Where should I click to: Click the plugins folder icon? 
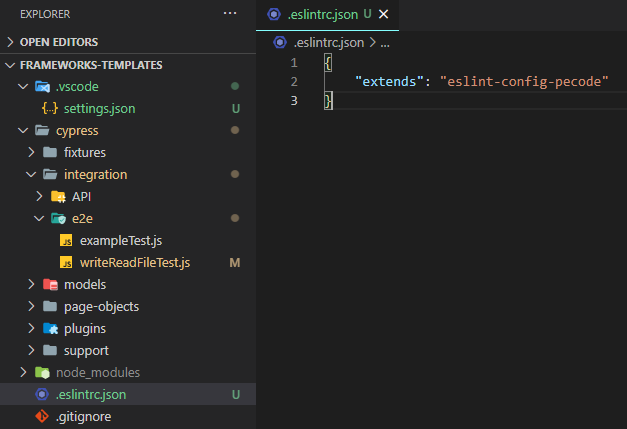point(50,328)
